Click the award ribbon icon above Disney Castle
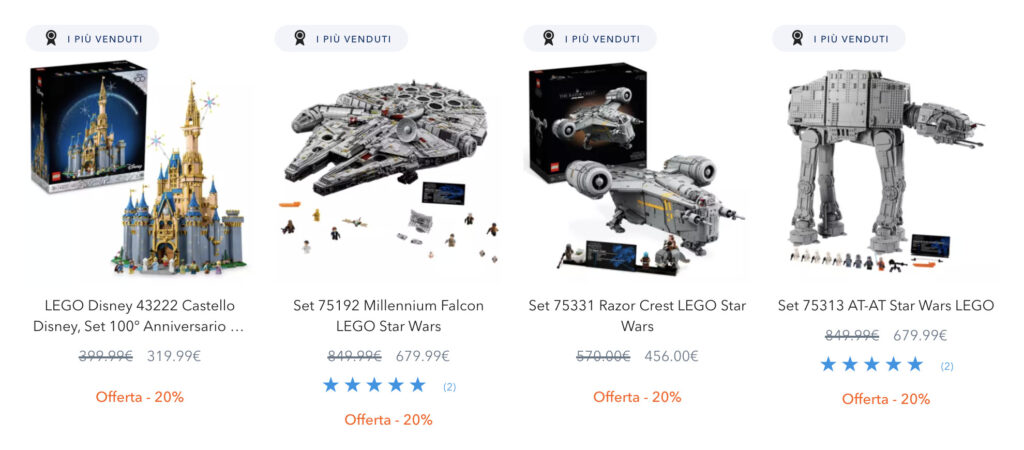1024x450 pixels. [51, 38]
